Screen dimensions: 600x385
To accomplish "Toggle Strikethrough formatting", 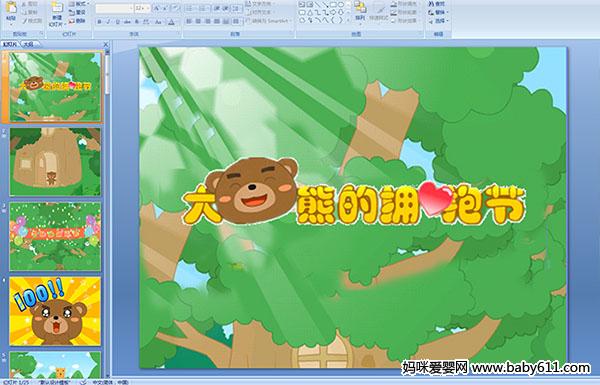I will 127,22.
